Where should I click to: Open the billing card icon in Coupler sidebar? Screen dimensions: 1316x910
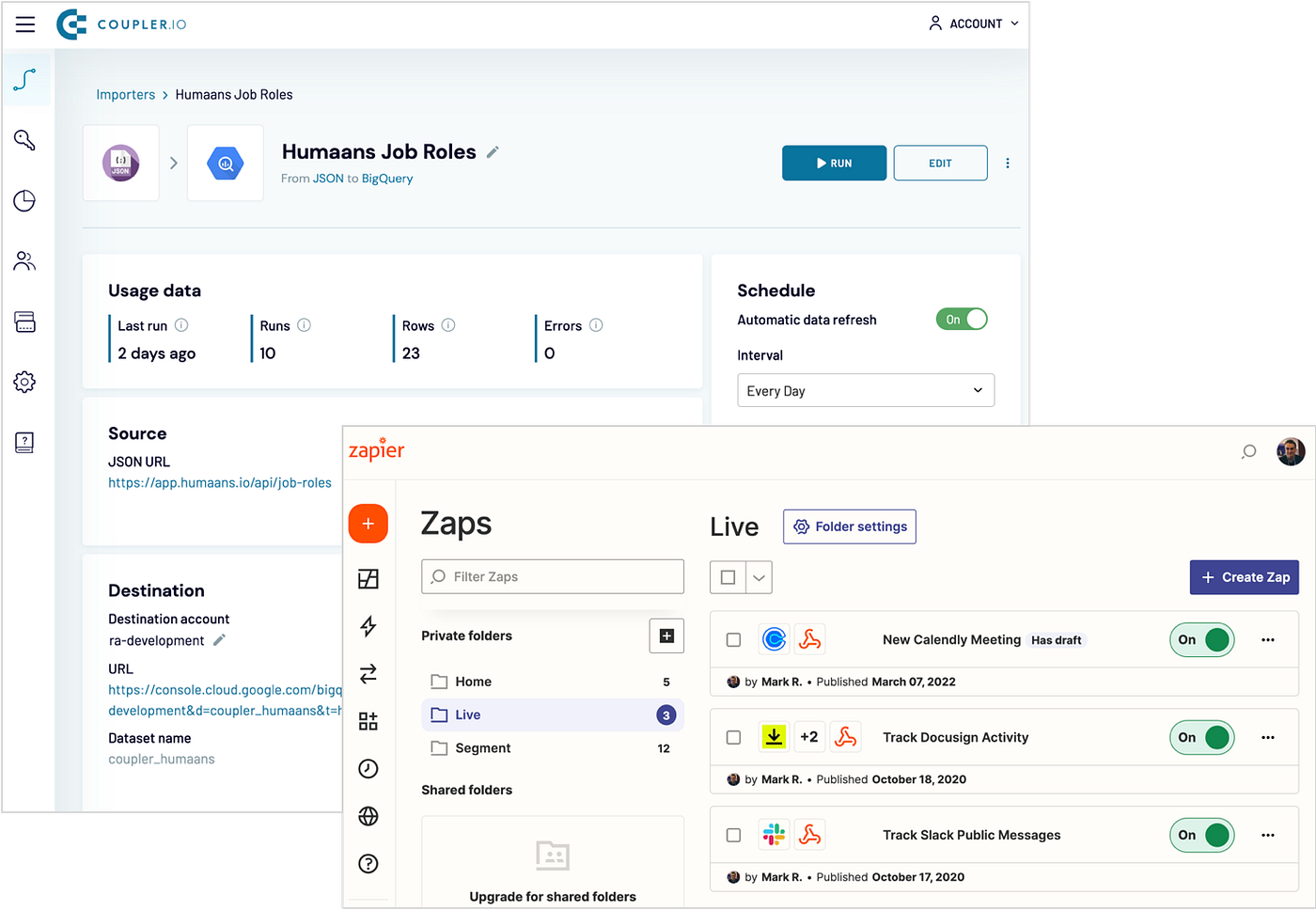tap(25, 322)
